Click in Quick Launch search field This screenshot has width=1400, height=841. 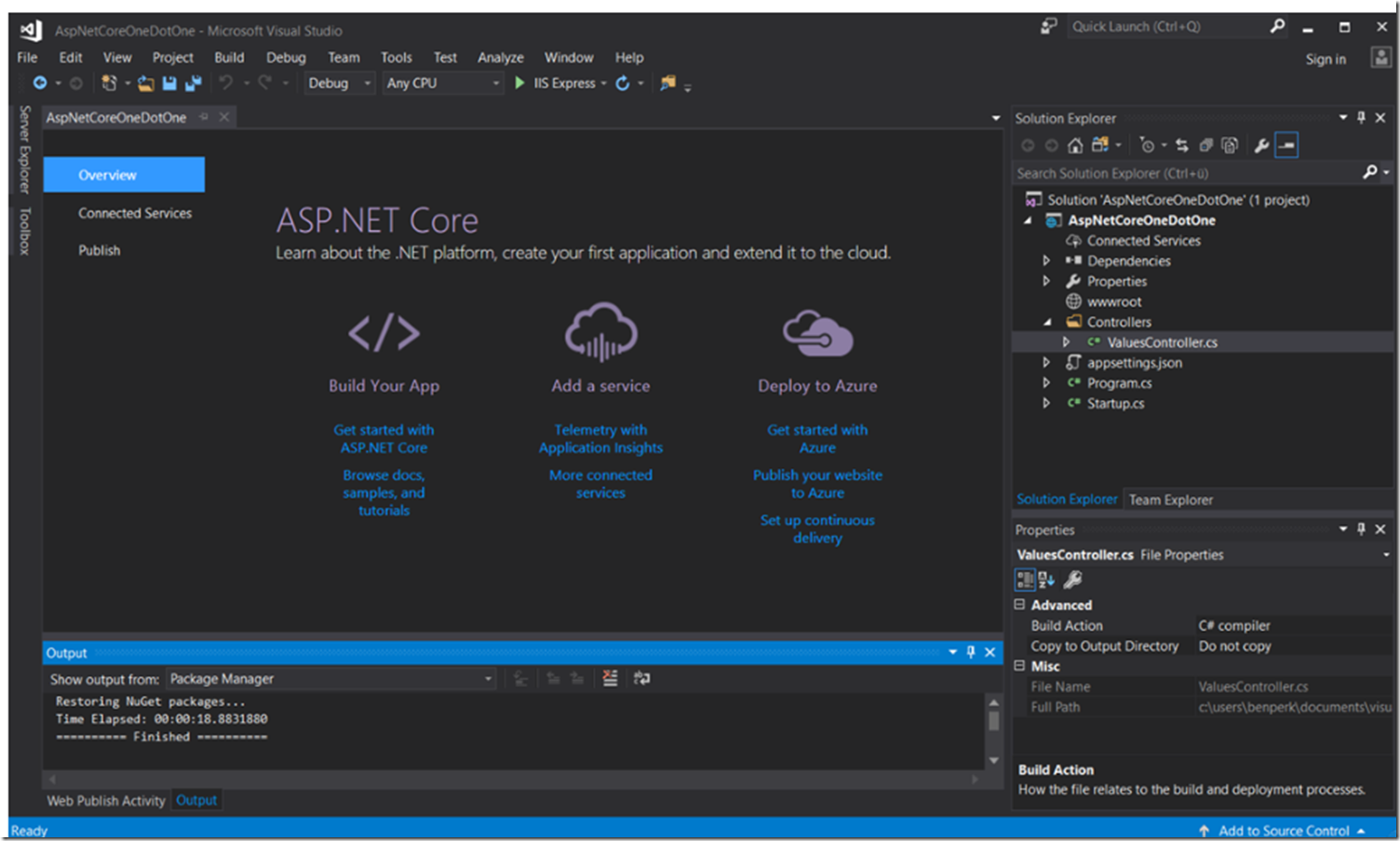click(1168, 26)
